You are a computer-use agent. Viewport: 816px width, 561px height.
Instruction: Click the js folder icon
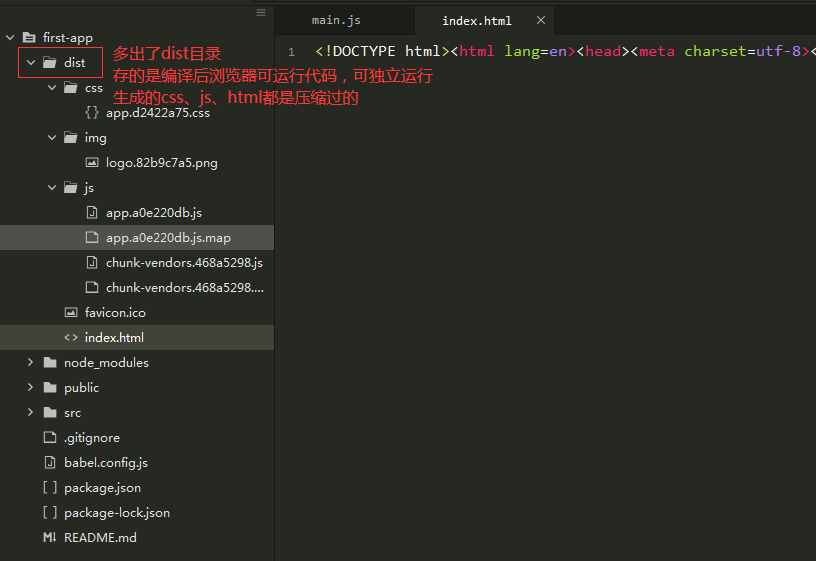[x=71, y=187]
